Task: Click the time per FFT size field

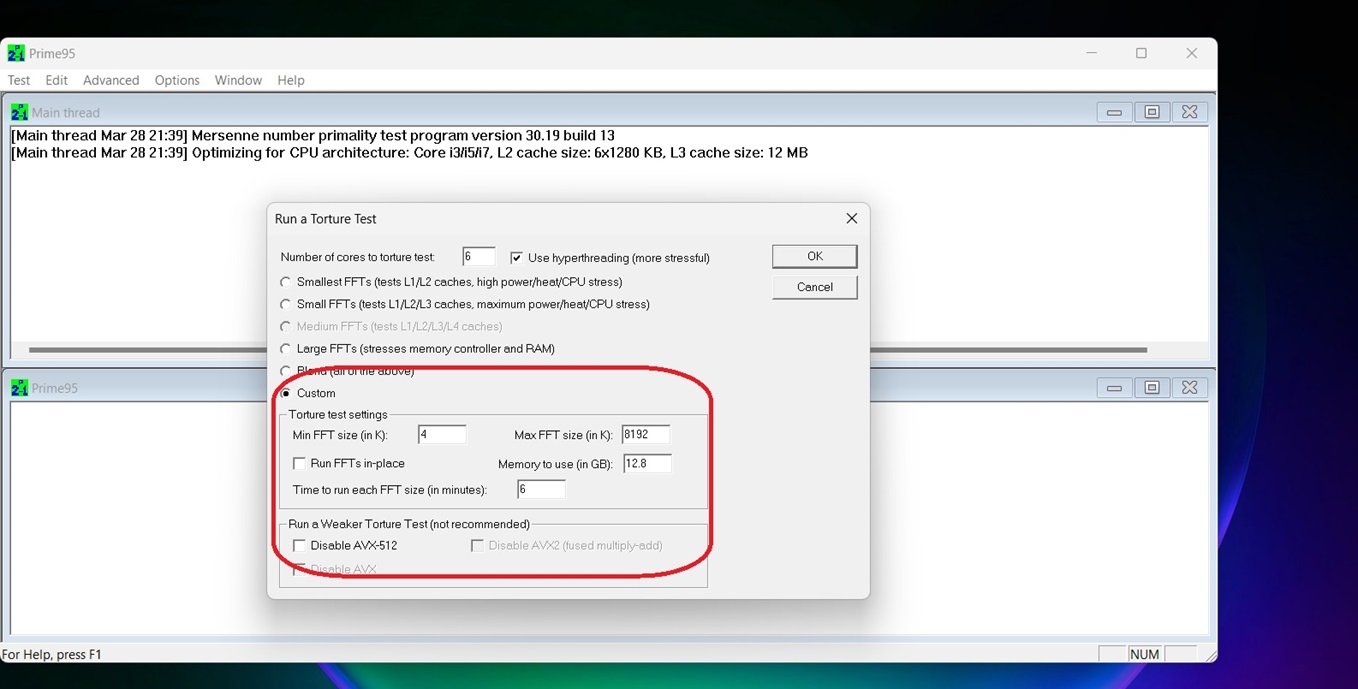Action: tap(541, 489)
